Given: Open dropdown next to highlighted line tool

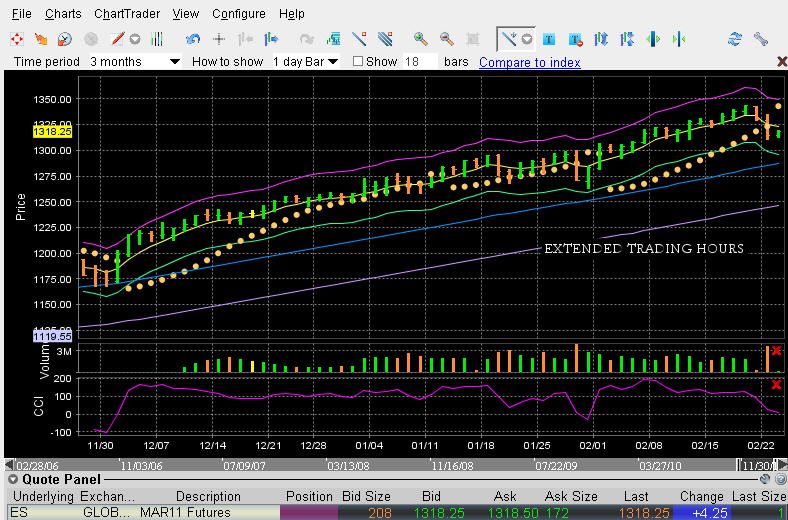Looking at the screenshot, I should tap(527, 39).
